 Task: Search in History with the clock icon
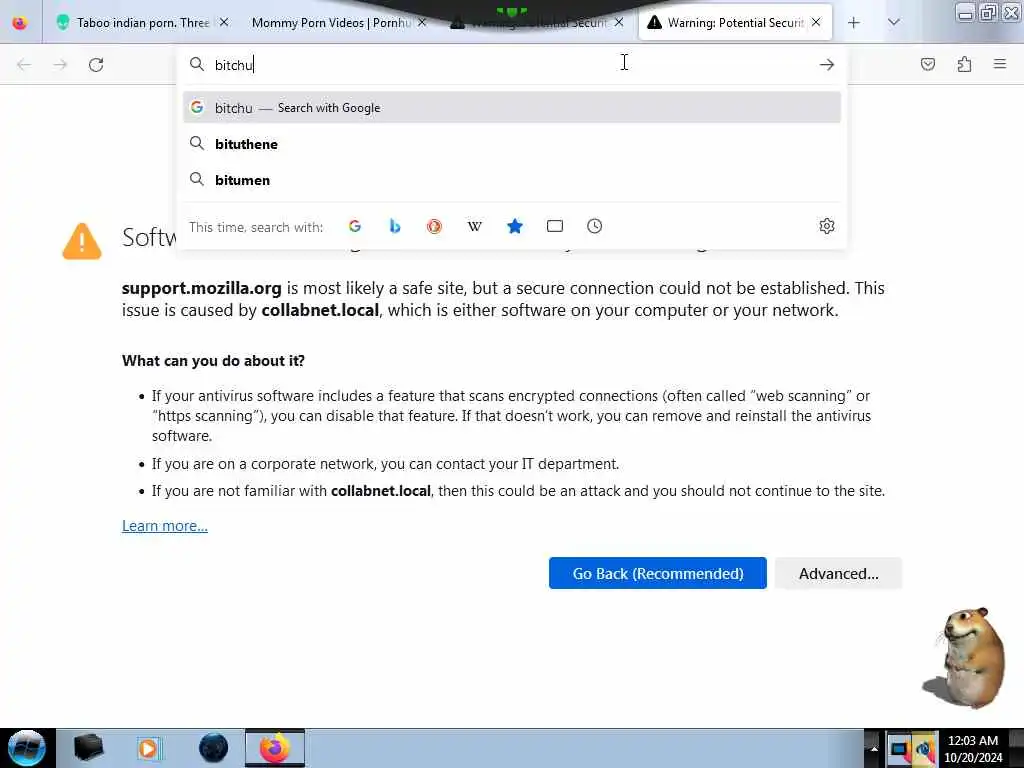[594, 226]
